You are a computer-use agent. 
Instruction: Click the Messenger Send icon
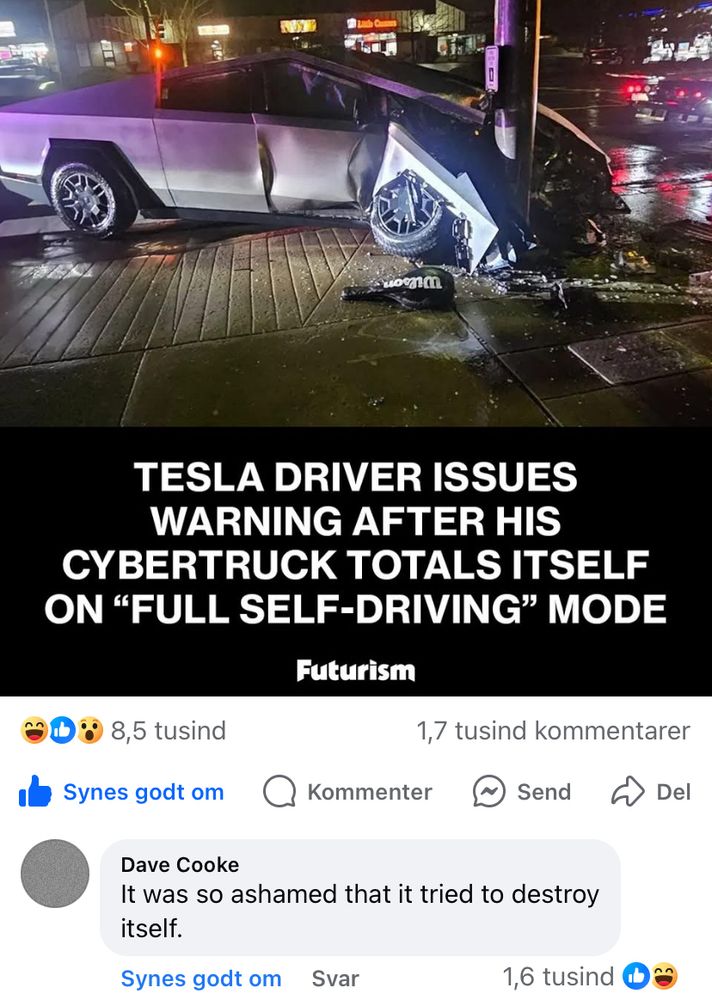click(x=489, y=792)
